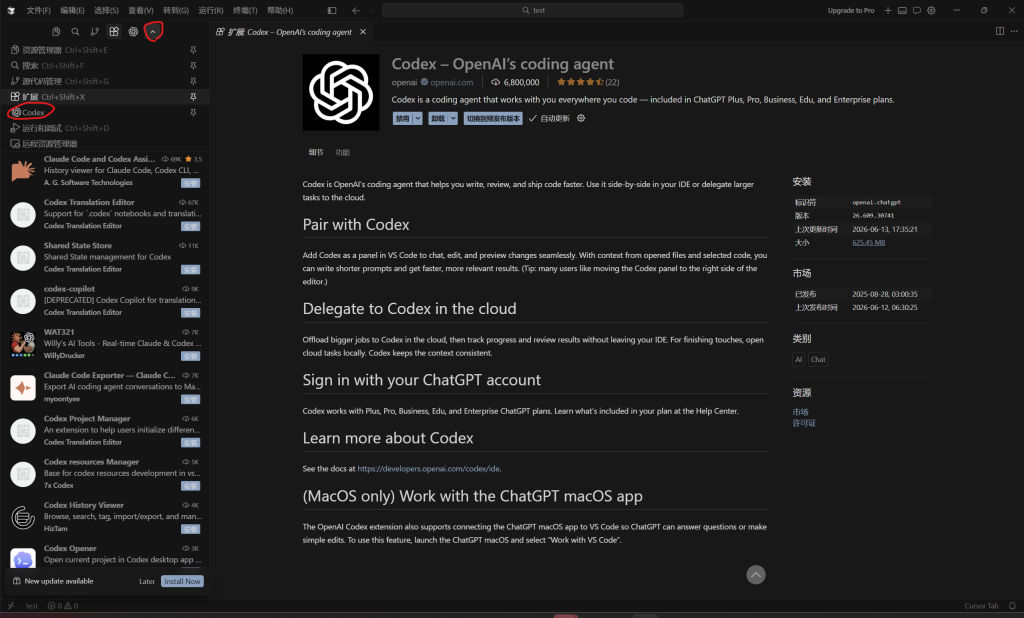Split the editor right
The width and height of the screenshot is (1024, 618).
tap(1000, 31)
